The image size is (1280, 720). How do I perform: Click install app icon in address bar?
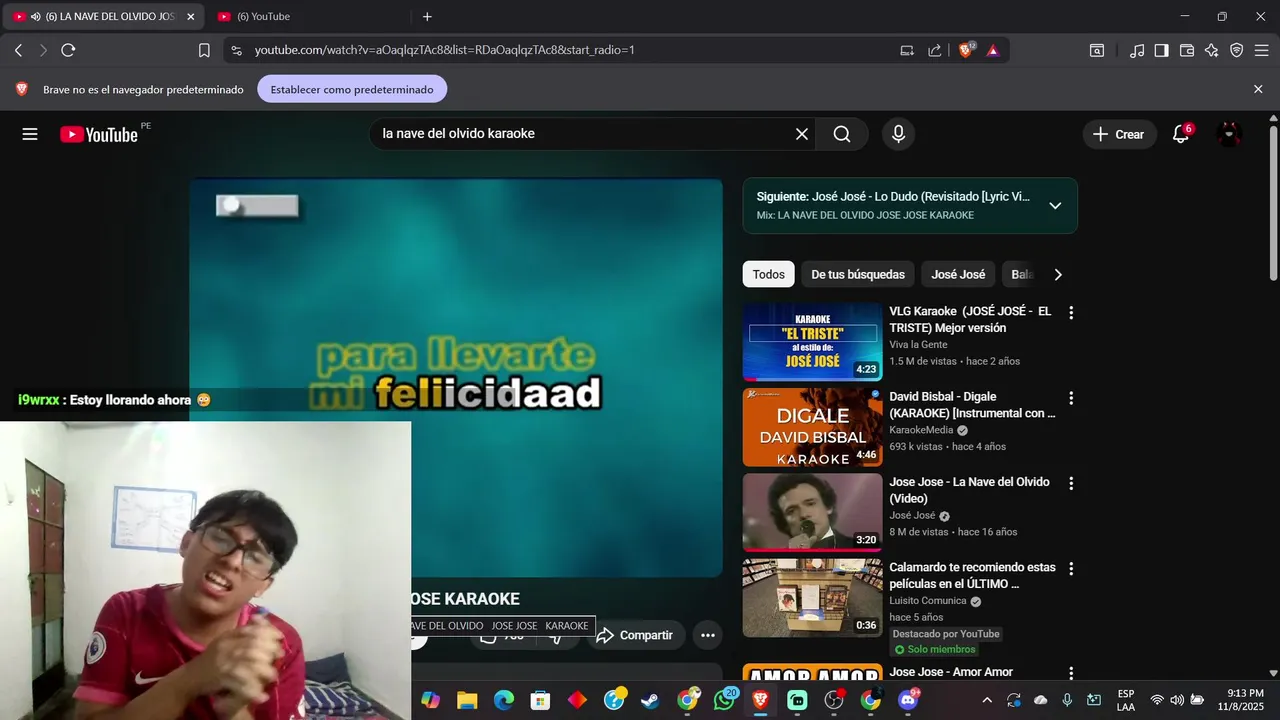pos(907,50)
